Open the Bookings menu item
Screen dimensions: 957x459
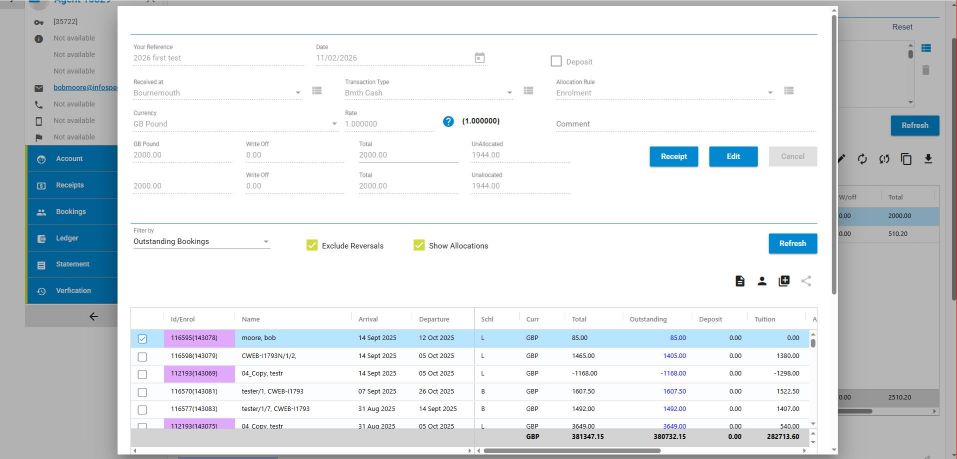[x=71, y=212]
